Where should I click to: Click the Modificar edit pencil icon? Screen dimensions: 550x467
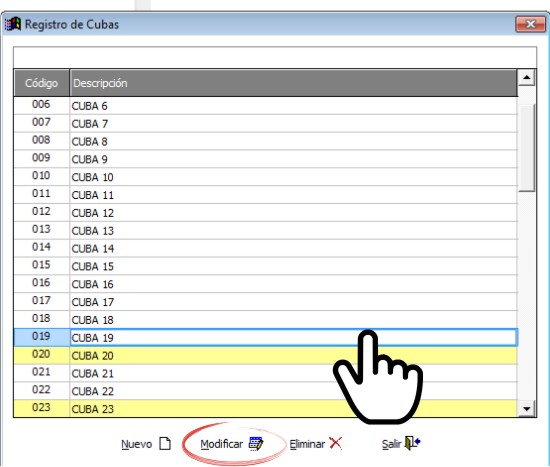(256, 443)
